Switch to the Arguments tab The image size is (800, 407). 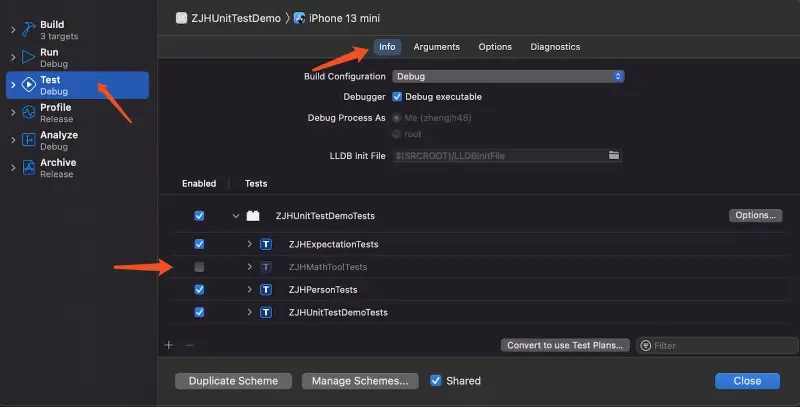click(x=436, y=47)
